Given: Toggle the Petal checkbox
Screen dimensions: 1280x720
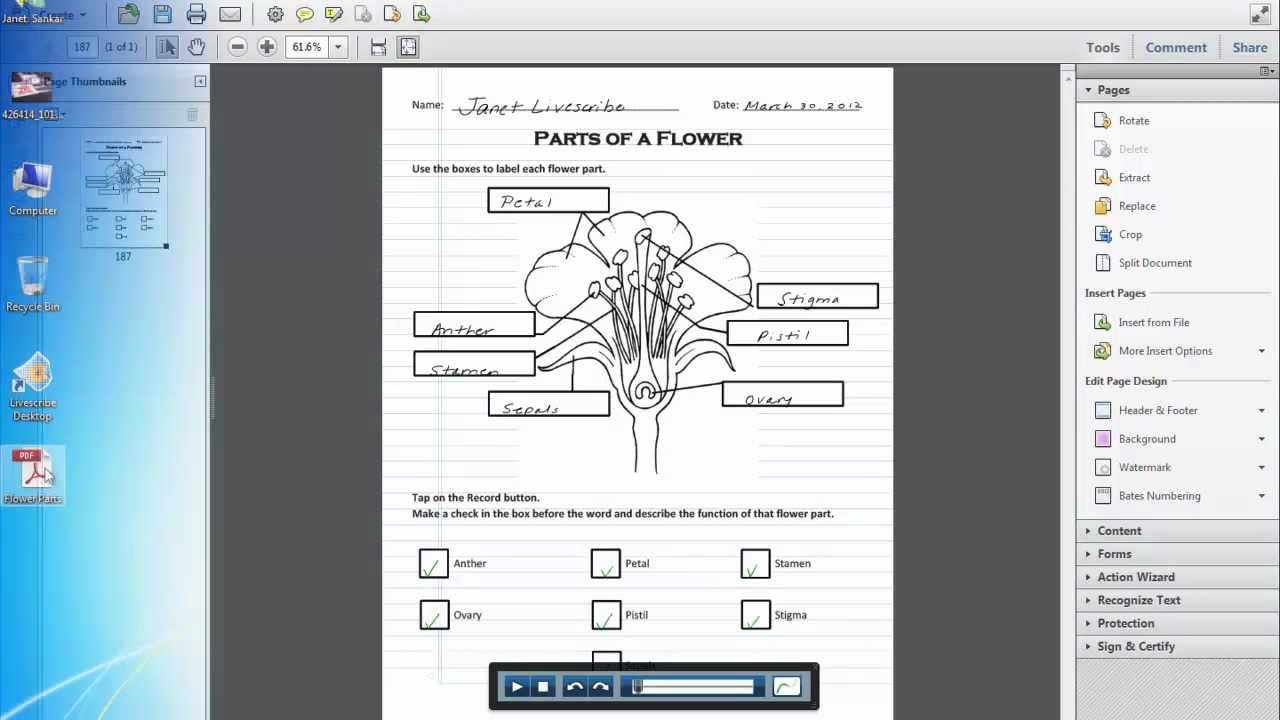Looking at the screenshot, I should pos(606,563).
